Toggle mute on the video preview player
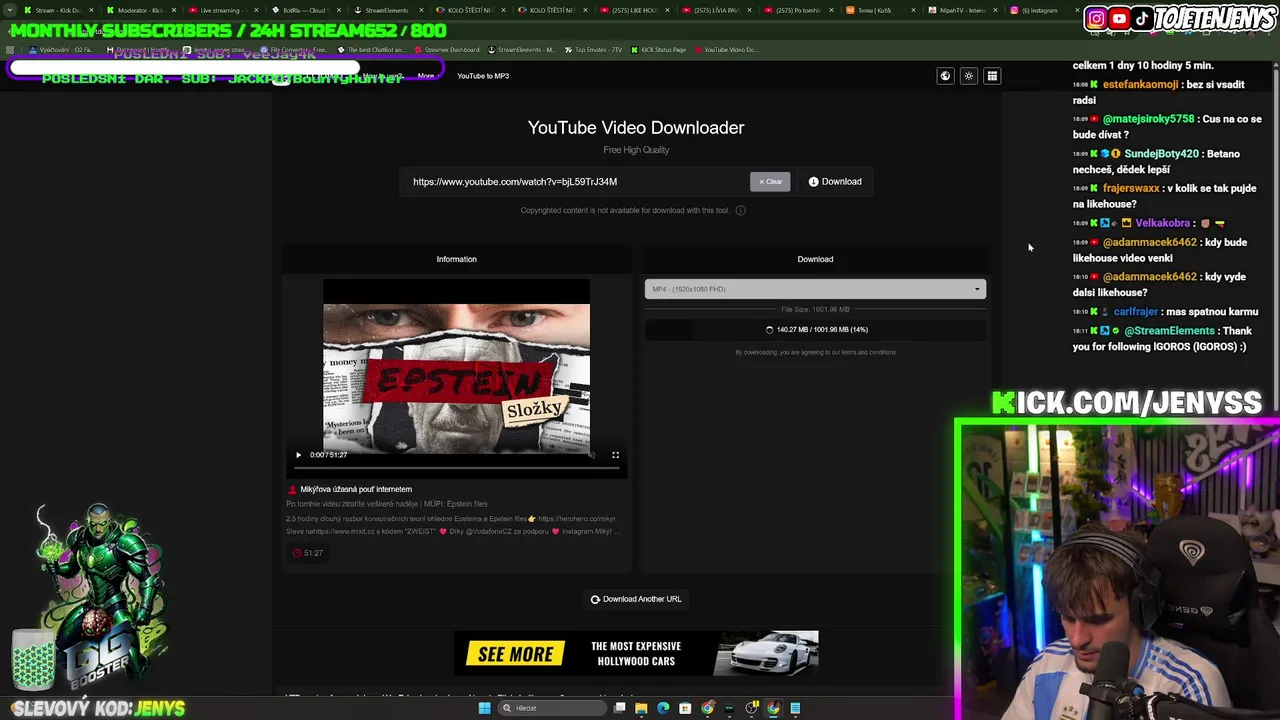The width and height of the screenshot is (1280, 720). pos(592,455)
